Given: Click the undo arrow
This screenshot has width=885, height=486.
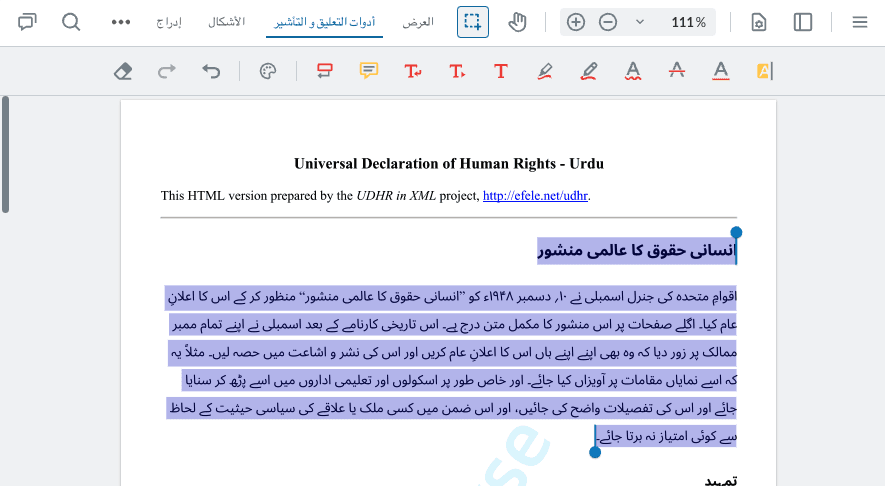Looking at the screenshot, I should point(211,71).
